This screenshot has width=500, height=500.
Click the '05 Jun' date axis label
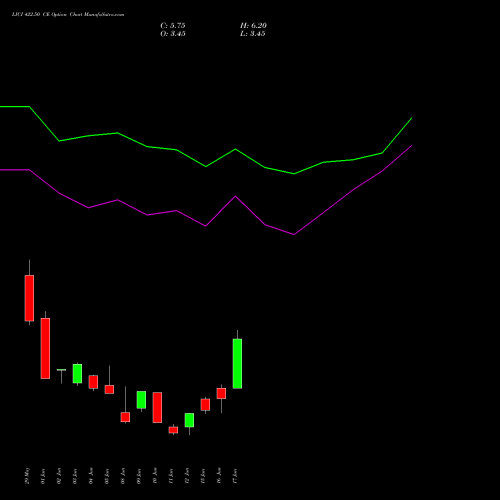(x=107, y=476)
